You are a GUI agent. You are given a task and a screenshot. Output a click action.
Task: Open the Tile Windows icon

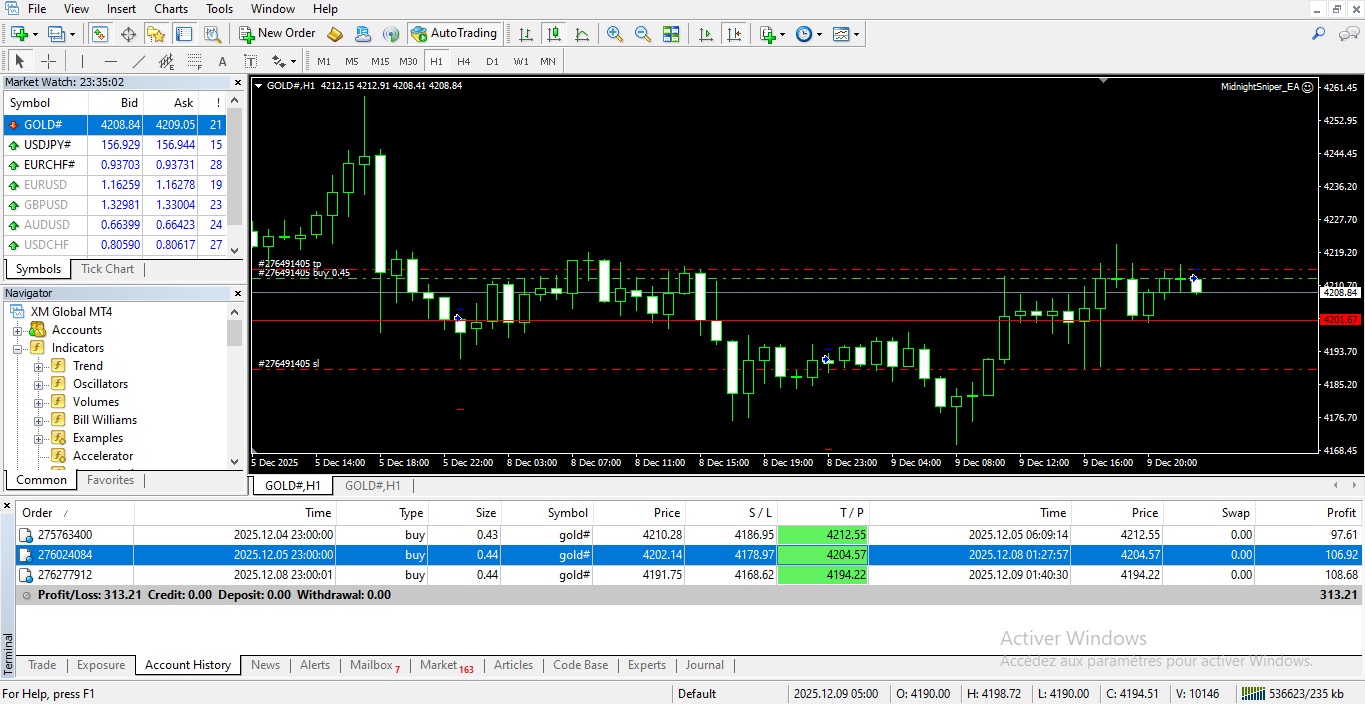click(671, 34)
